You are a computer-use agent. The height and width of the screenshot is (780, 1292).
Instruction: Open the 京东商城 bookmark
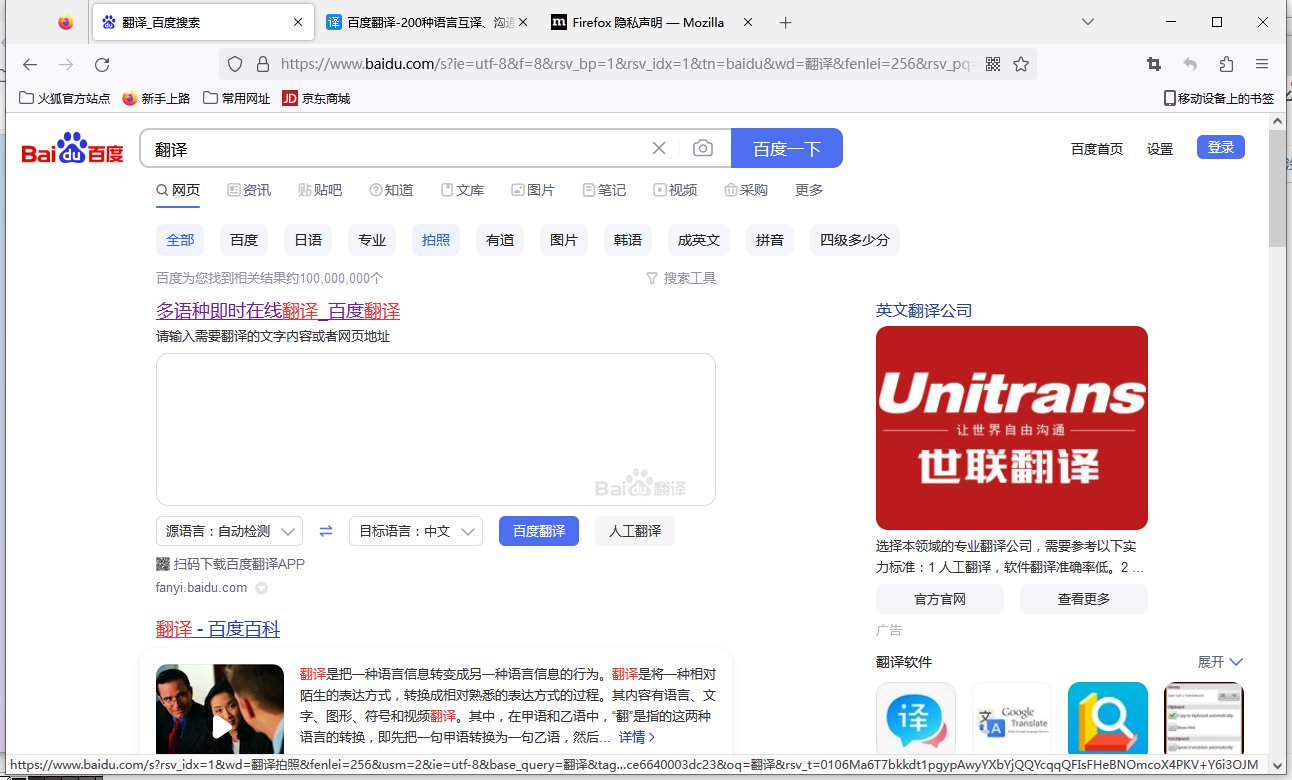316,98
